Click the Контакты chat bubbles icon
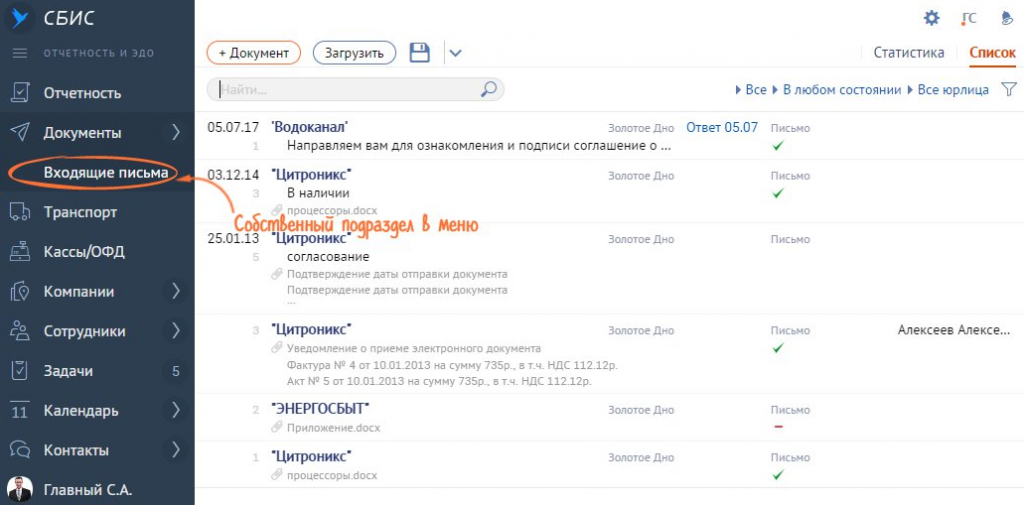1024x505 pixels. (20, 451)
